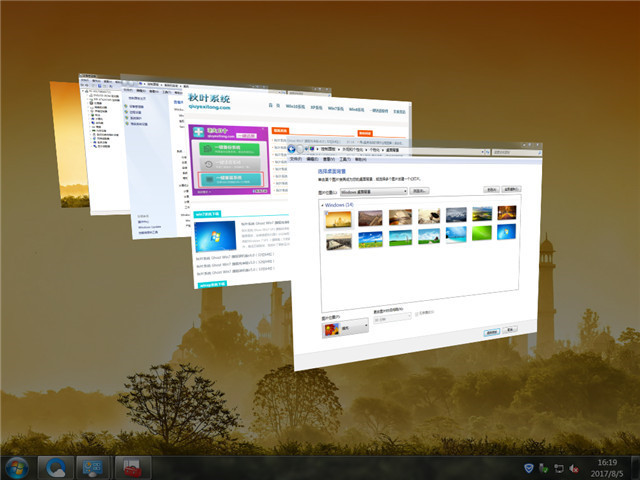Open the 查看(V) menu
Screen dimensions: 640x480
329,159
